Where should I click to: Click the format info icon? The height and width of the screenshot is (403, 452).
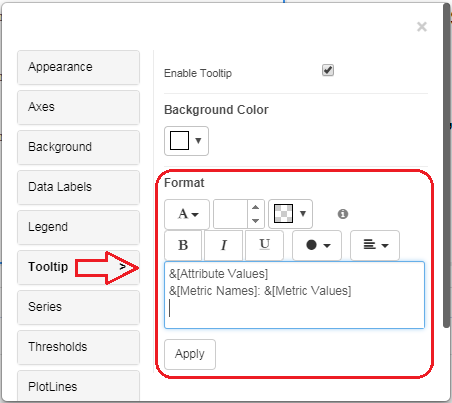pyautogui.click(x=343, y=214)
